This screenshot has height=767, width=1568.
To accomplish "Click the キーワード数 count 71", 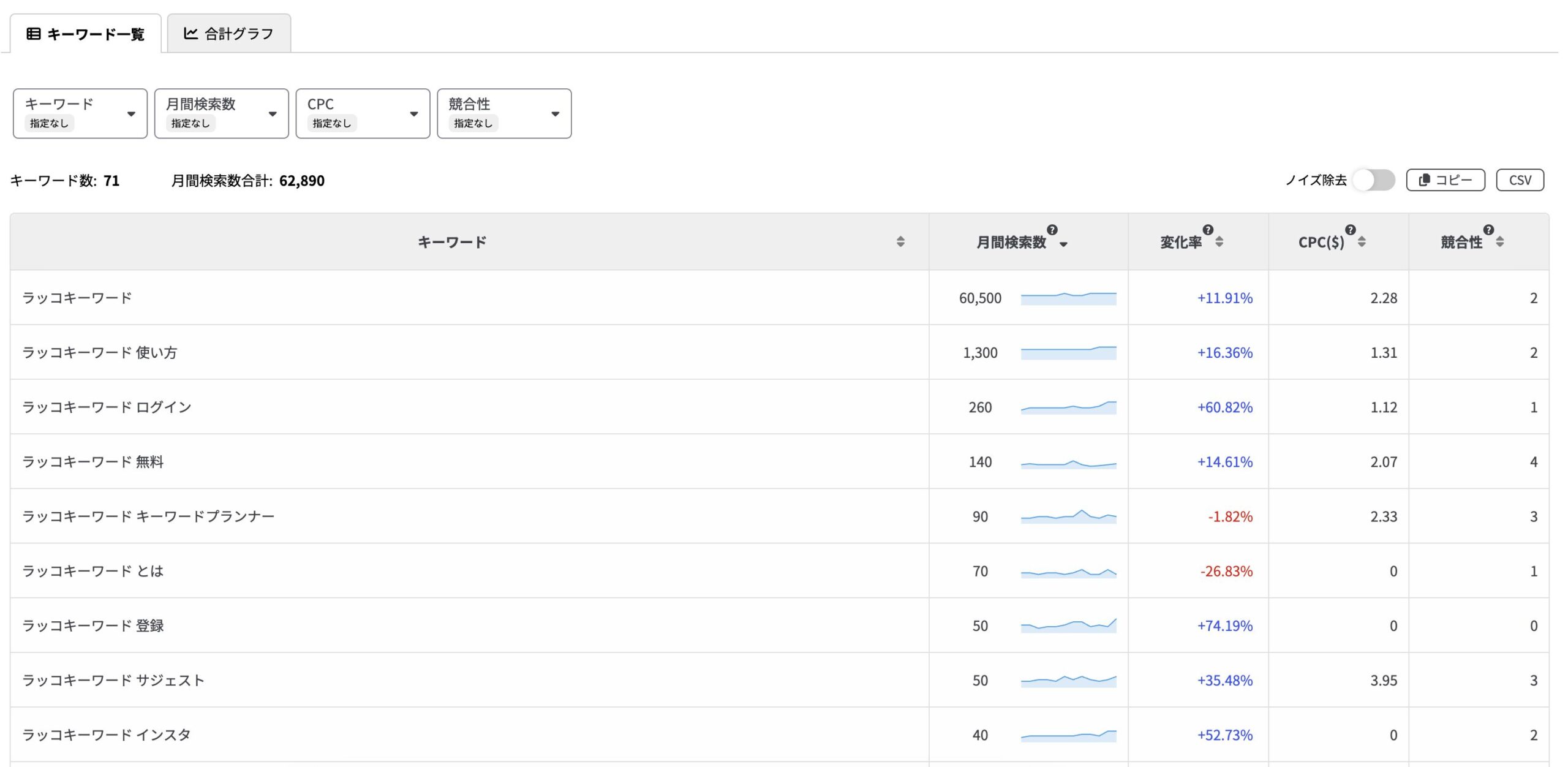I will click(111, 181).
